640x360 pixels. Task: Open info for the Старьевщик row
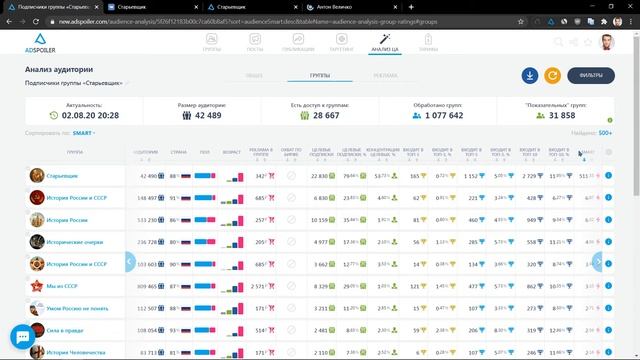608,176
